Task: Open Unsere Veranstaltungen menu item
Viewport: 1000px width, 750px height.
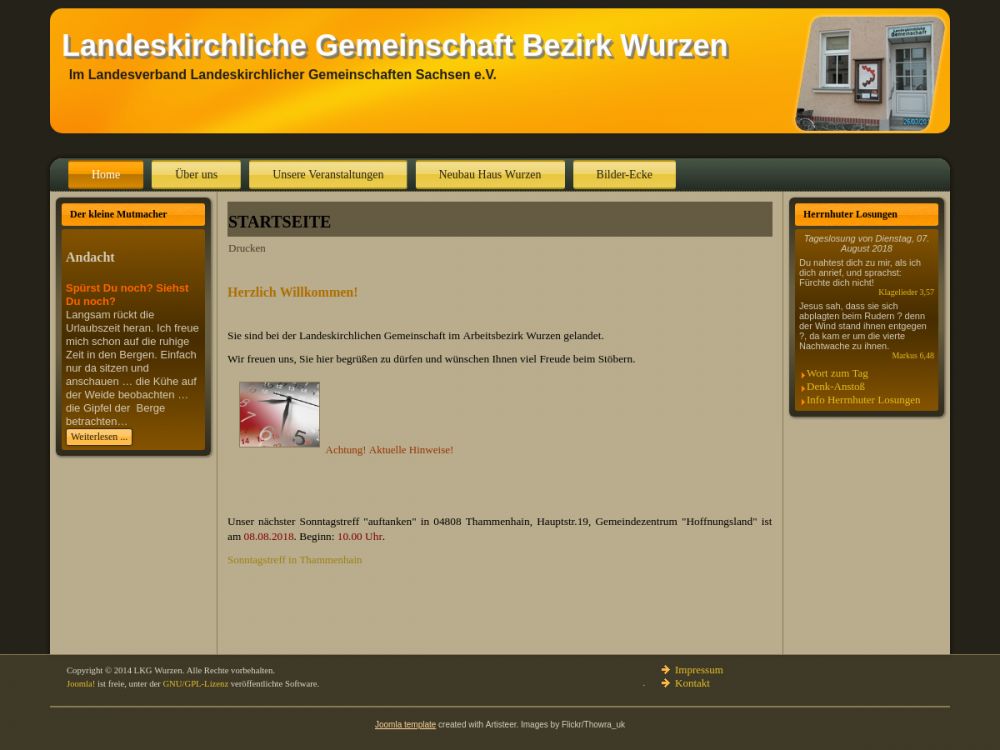Action: click(328, 175)
